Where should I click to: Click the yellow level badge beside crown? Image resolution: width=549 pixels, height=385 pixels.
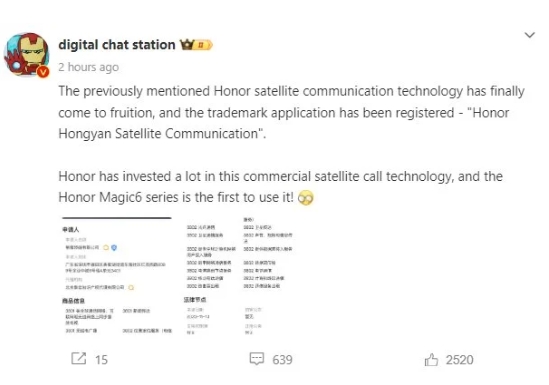[203, 45]
